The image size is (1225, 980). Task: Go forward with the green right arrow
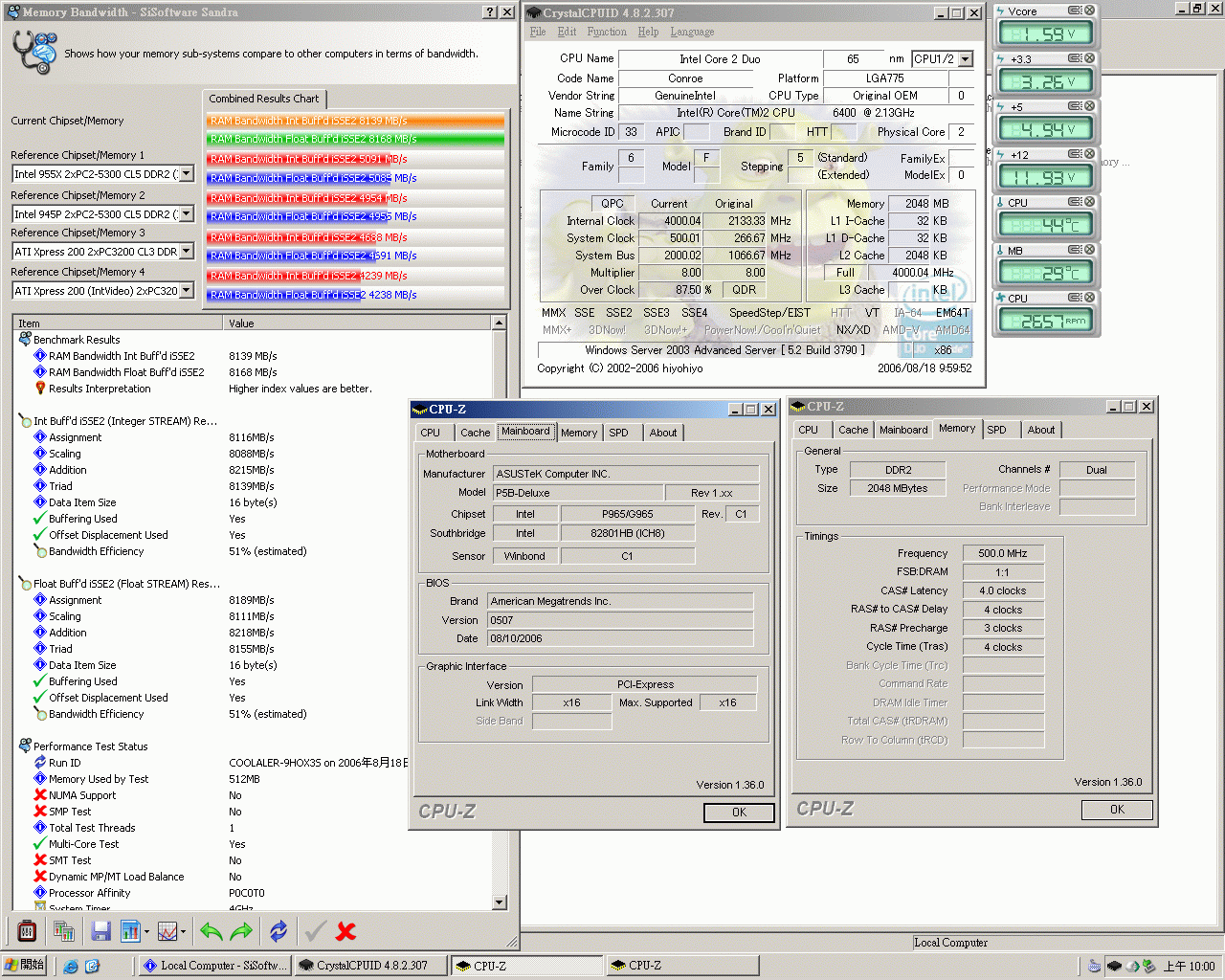click(242, 930)
